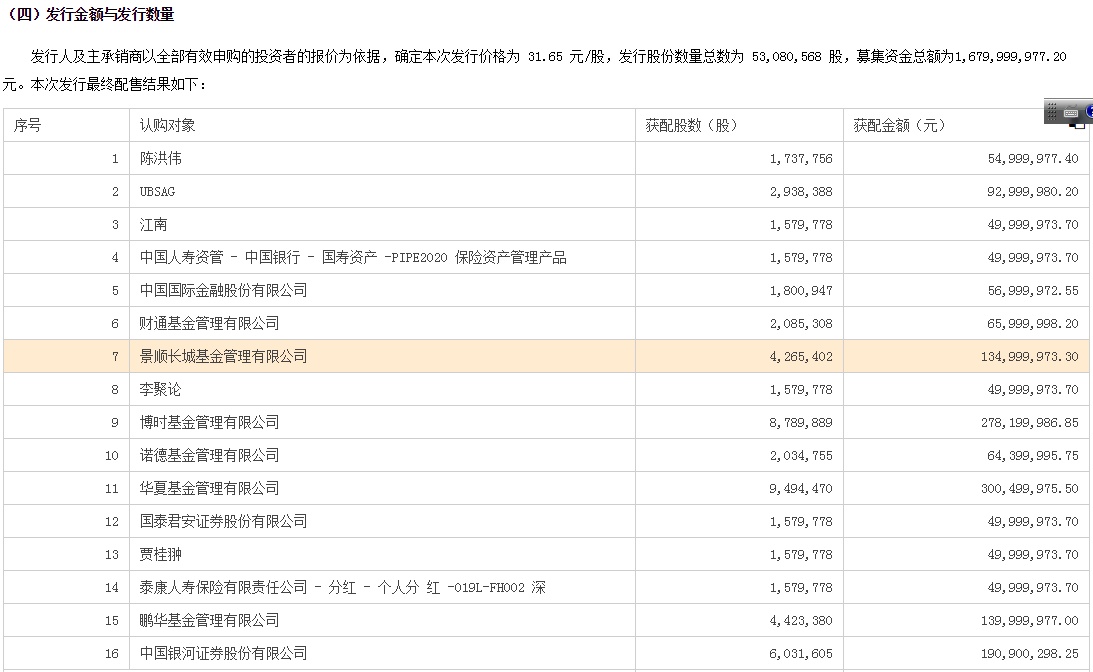Click the share count 2,085,308
This screenshot has height=672, width=1093.
(x=801, y=323)
